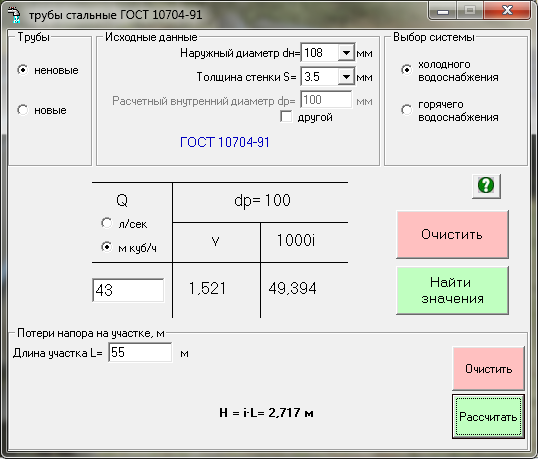Click the green 'Найти значения' button
The height and width of the screenshot is (459, 538).
click(452, 291)
